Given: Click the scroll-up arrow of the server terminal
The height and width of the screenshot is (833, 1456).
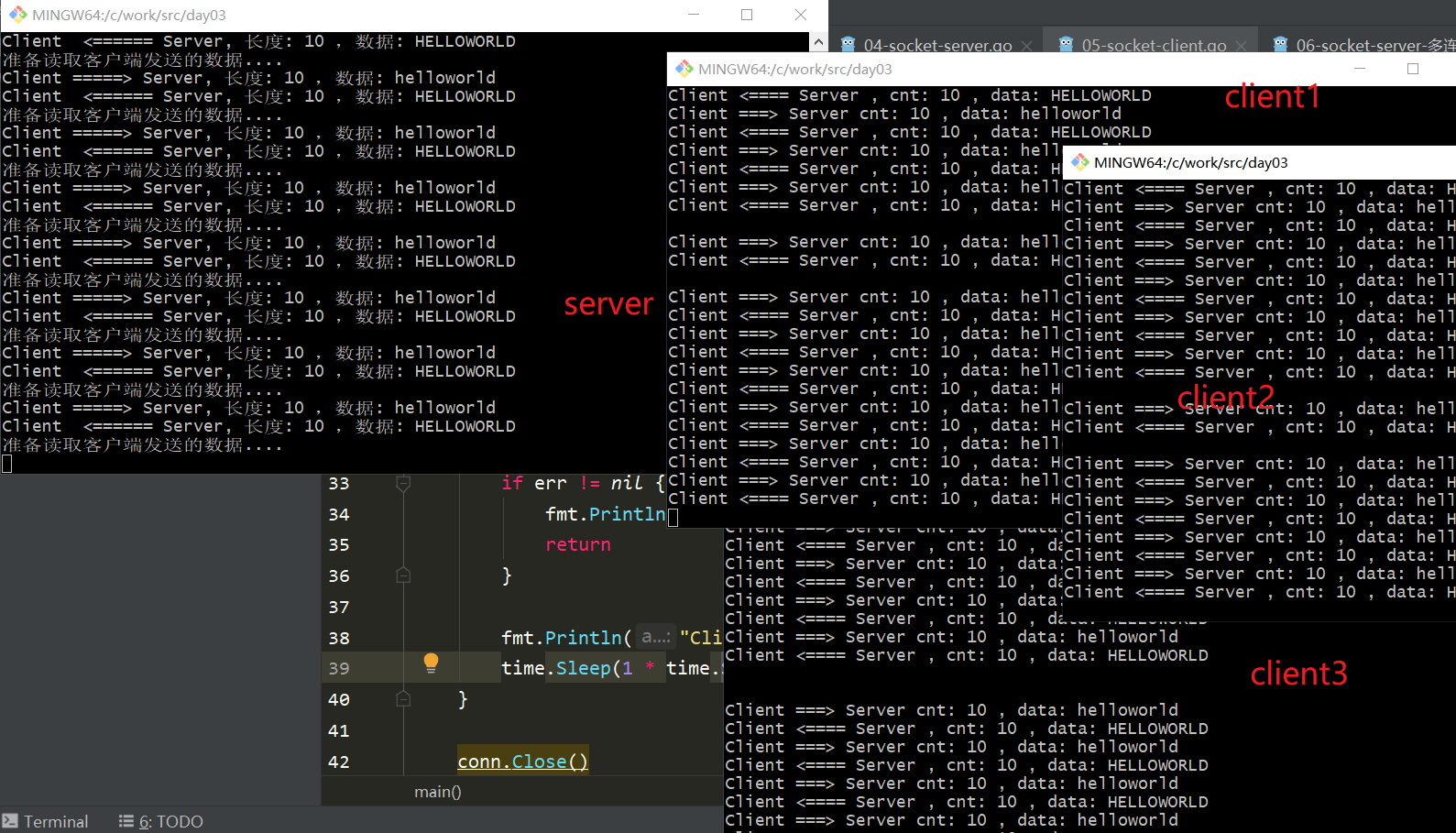Looking at the screenshot, I should tap(818, 42).
